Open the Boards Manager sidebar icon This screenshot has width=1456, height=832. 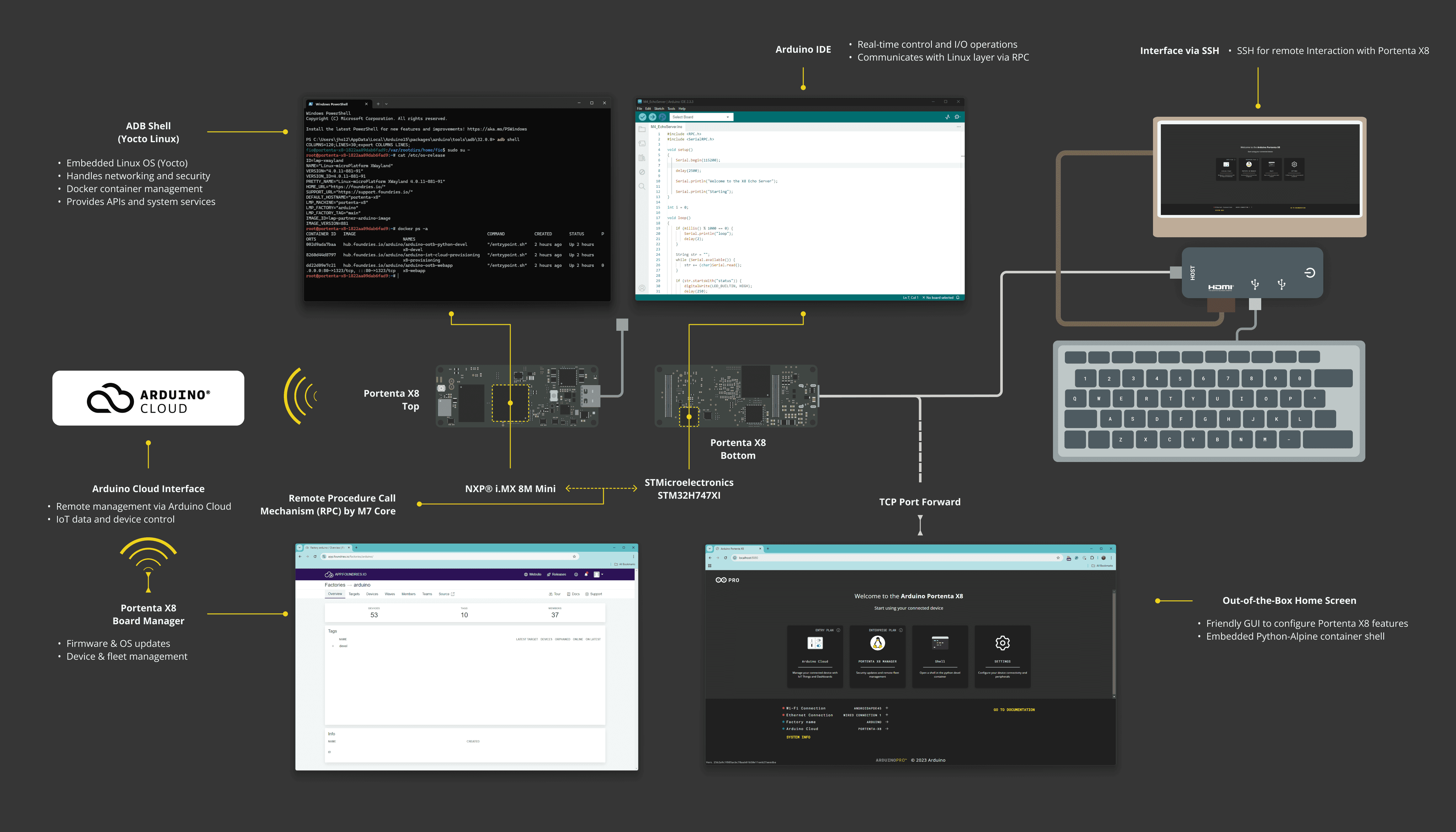[642, 143]
